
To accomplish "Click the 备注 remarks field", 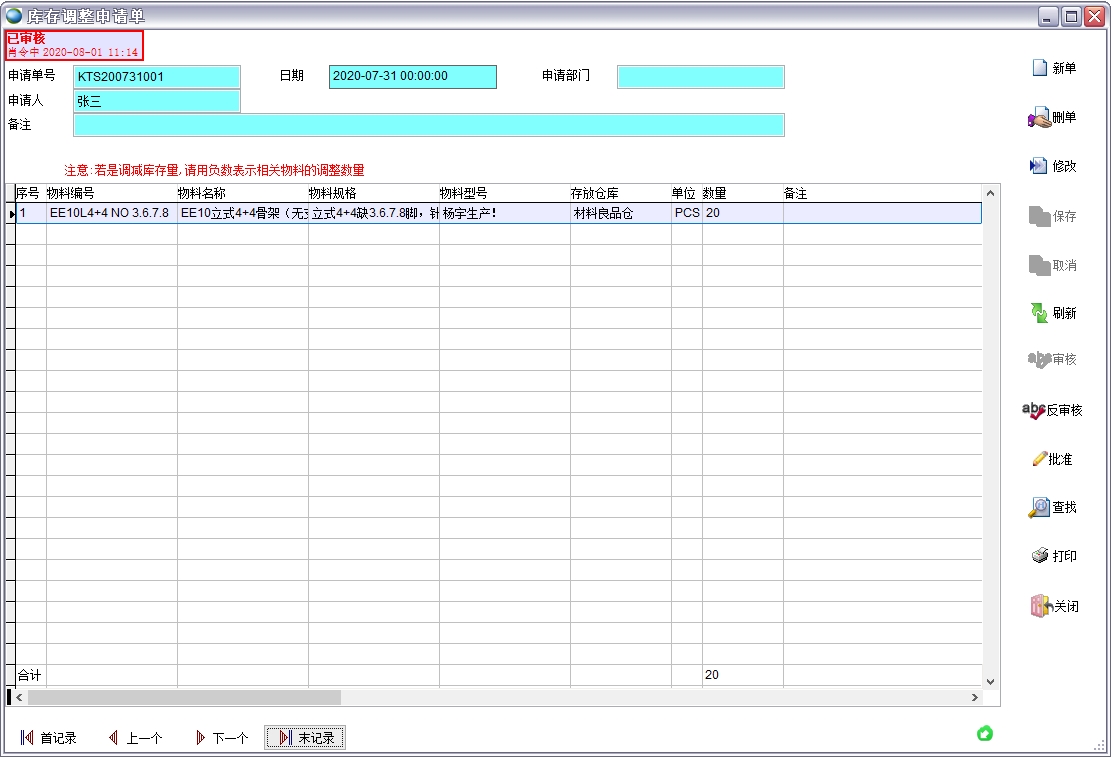I will tap(428, 125).
